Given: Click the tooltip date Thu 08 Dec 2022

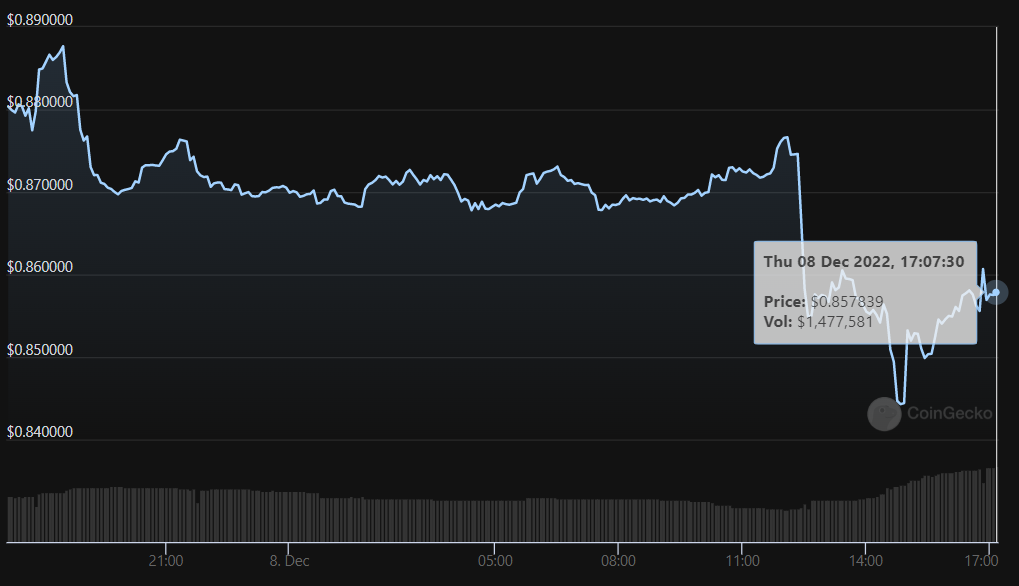Looking at the screenshot, I should coord(863,261).
